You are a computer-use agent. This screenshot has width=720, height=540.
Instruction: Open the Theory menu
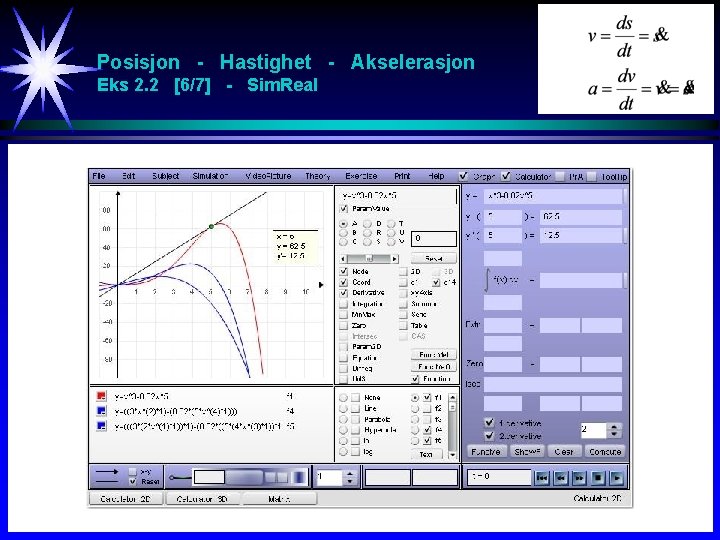pyautogui.click(x=318, y=176)
